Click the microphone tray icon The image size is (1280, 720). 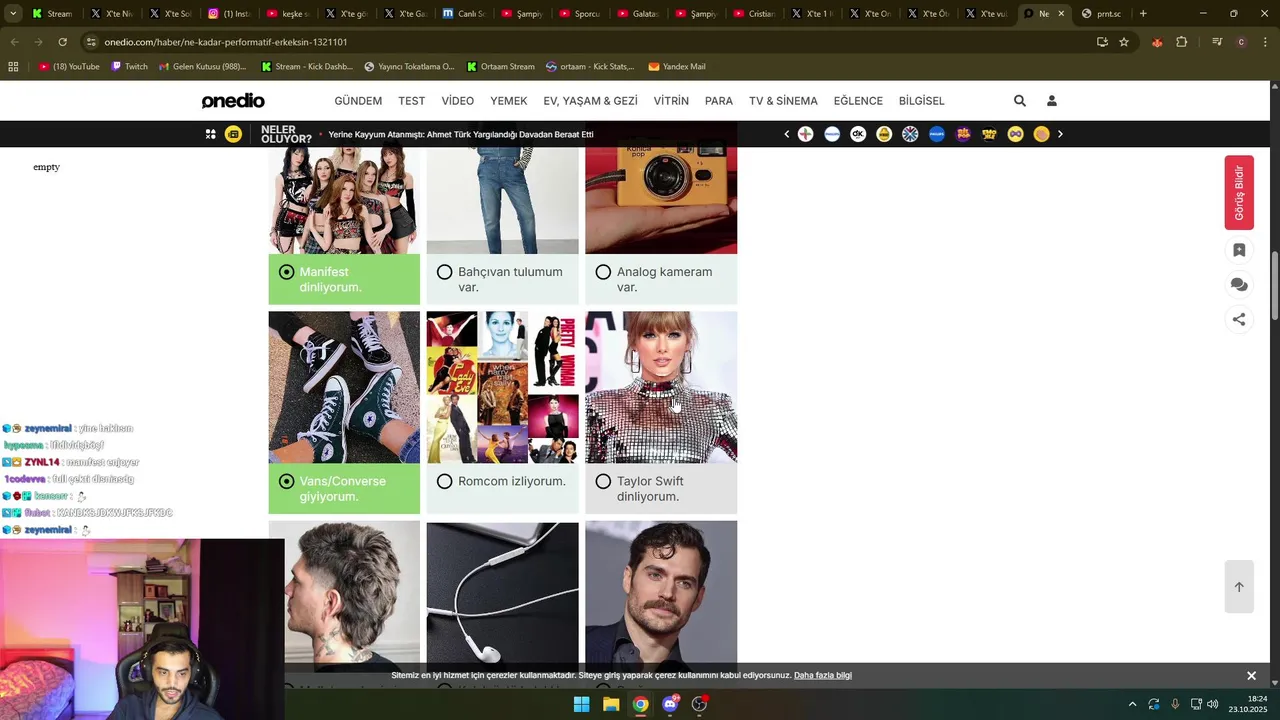pos(1175,704)
